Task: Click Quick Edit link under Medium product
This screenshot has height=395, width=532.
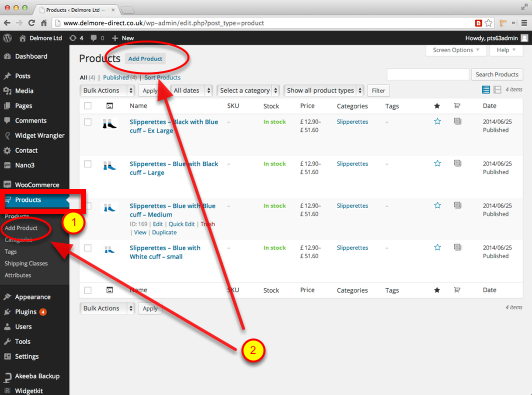Action: coord(182,224)
